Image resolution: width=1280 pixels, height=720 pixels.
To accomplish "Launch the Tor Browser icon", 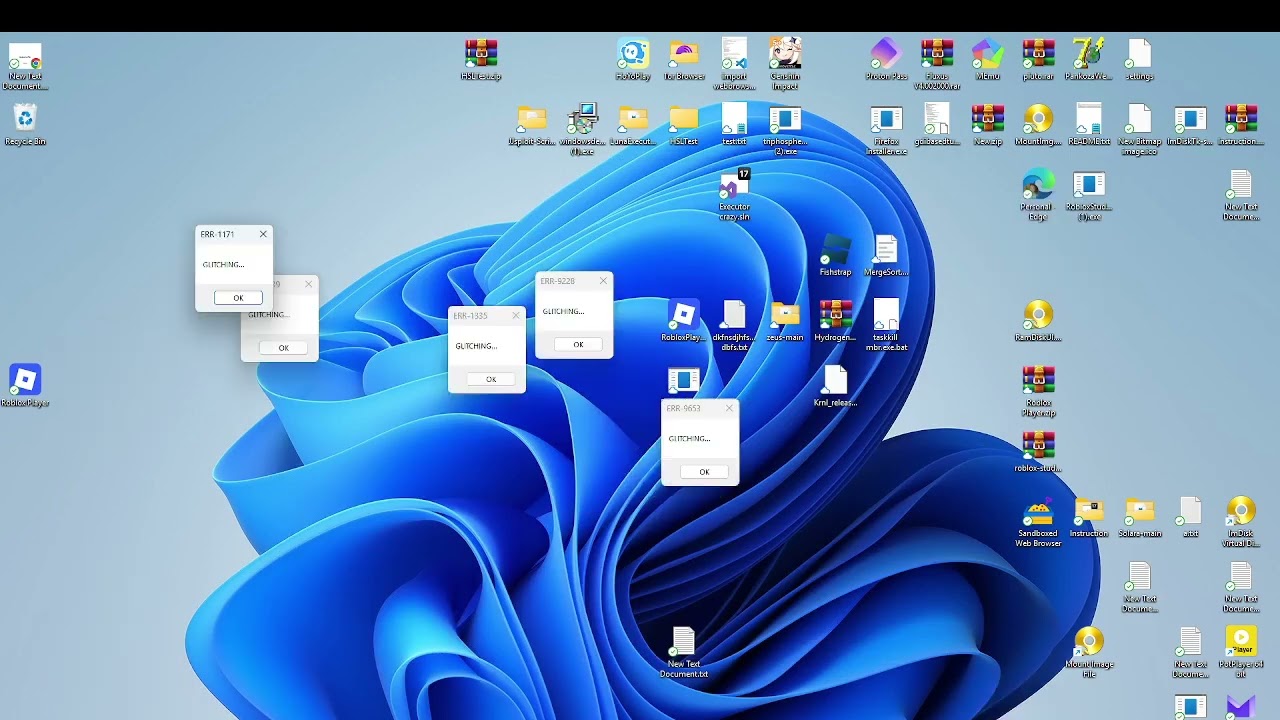I will point(684,60).
